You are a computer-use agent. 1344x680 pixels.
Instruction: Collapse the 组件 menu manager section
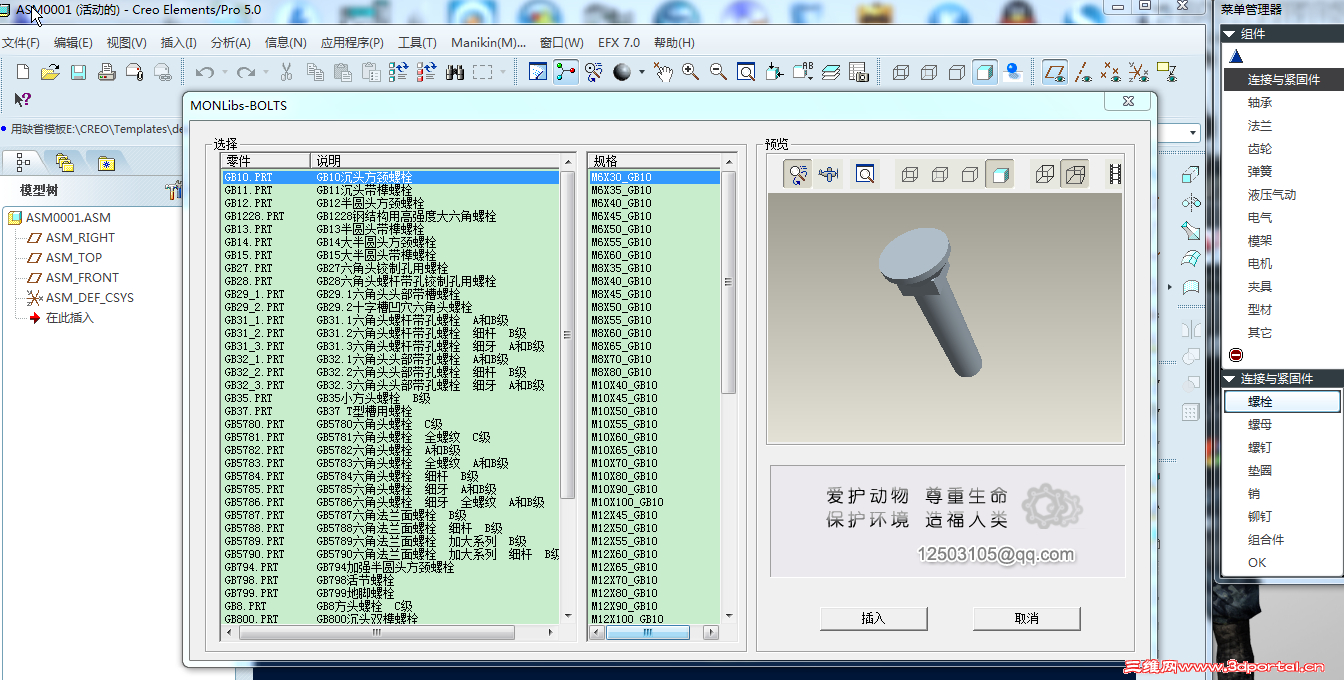coord(1228,33)
